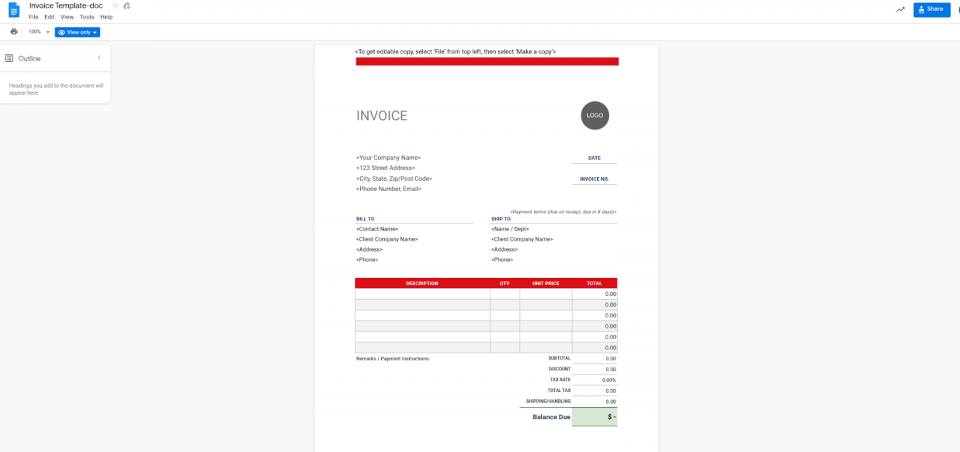Screen dimensions: 960x452
Task: Click <Address> under Bill To
Action: tap(369, 250)
